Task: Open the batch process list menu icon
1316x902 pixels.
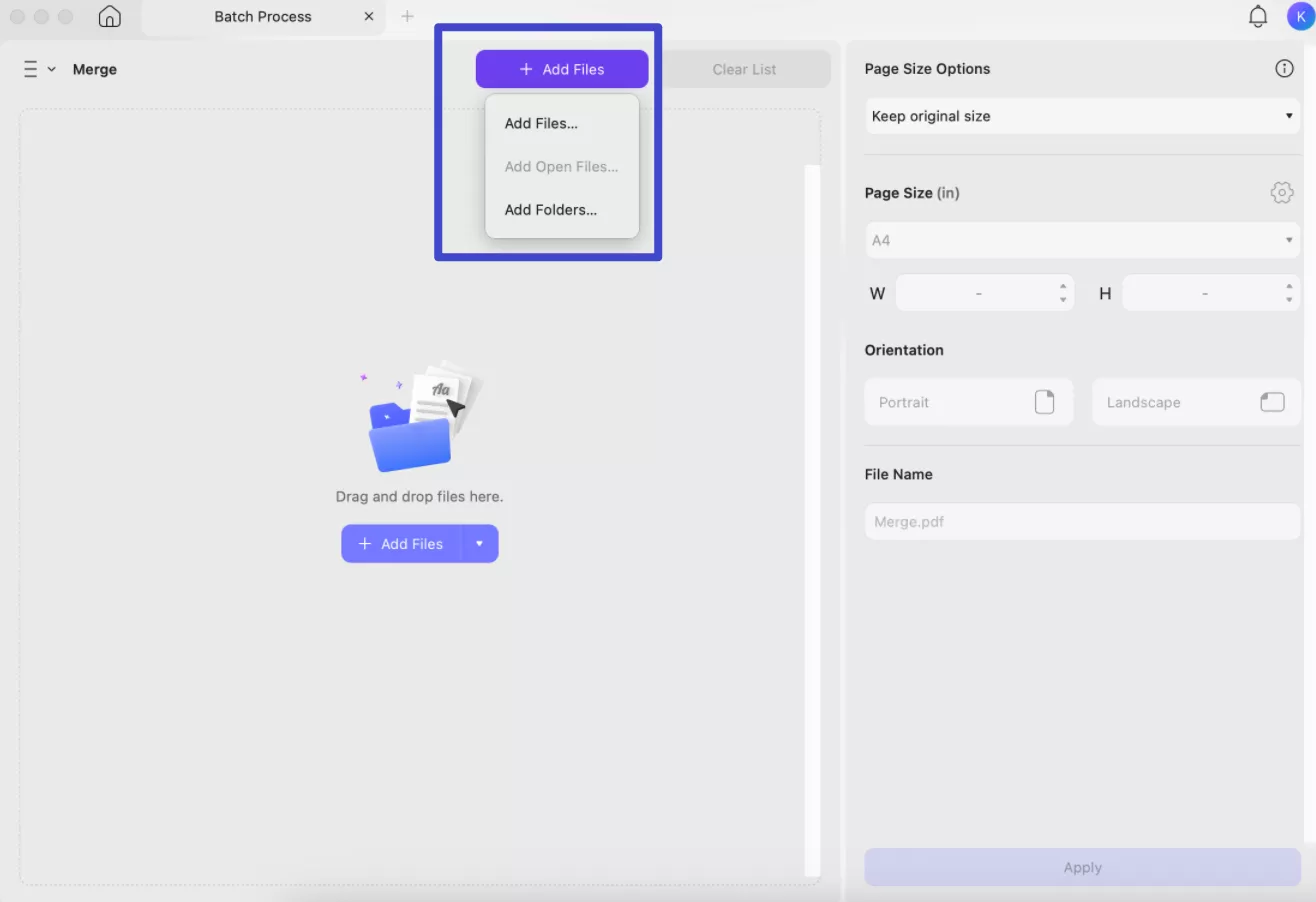Action: pyautogui.click(x=29, y=68)
